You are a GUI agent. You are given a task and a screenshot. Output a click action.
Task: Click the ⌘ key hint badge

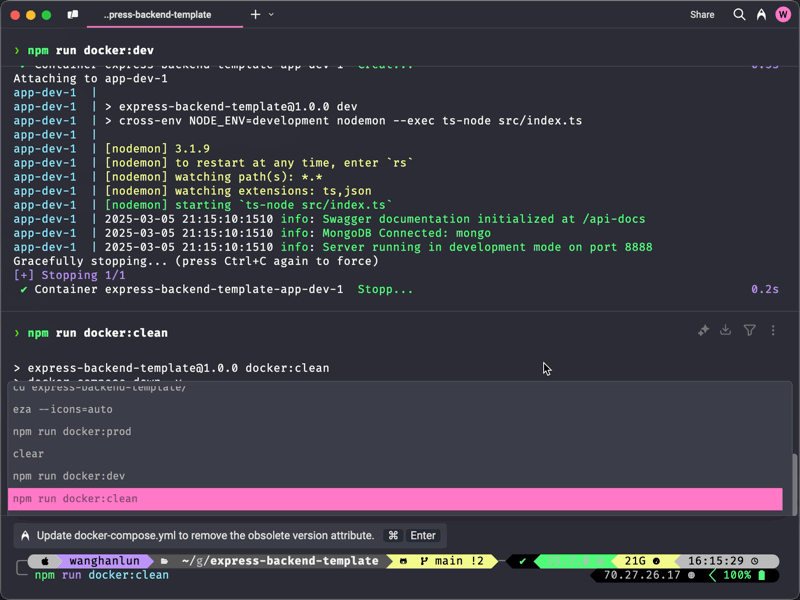pos(393,536)
